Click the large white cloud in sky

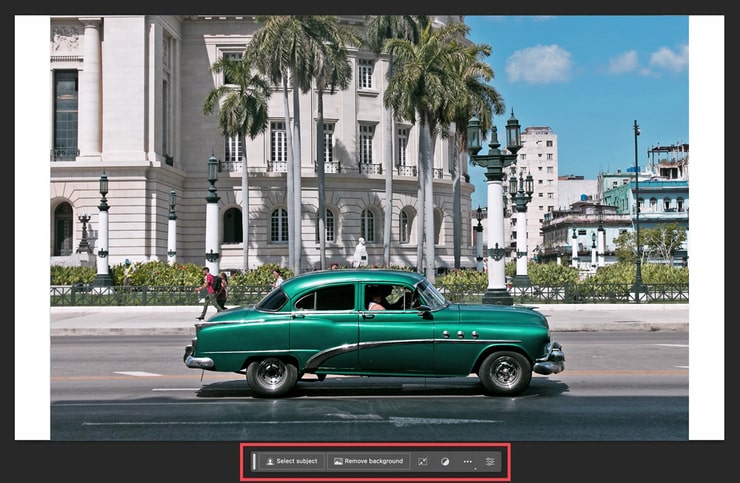click(538, 64)
